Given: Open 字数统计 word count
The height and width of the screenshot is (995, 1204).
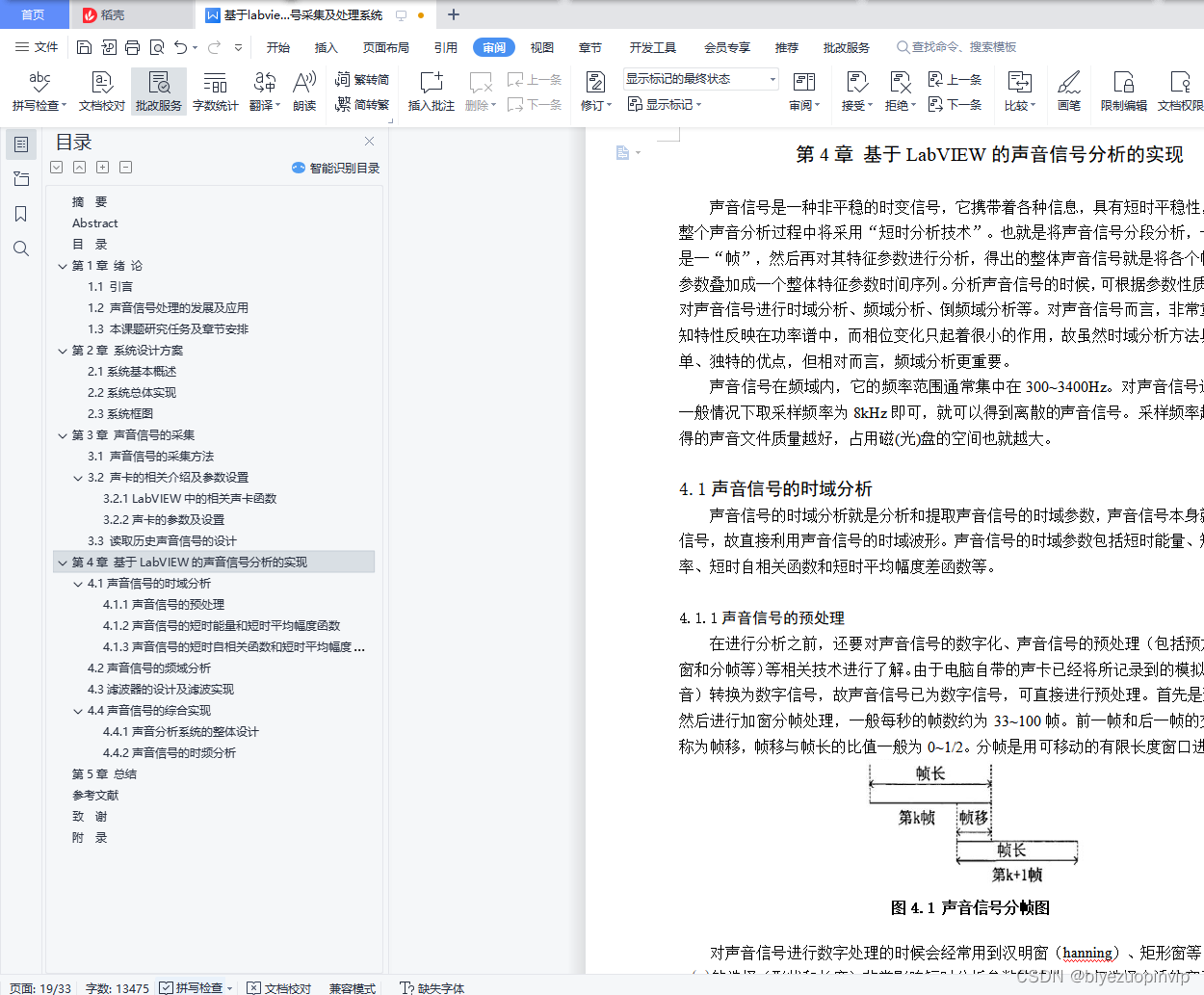Looking at the screenshot, I should pyautogui.click(x=216, y=92).
